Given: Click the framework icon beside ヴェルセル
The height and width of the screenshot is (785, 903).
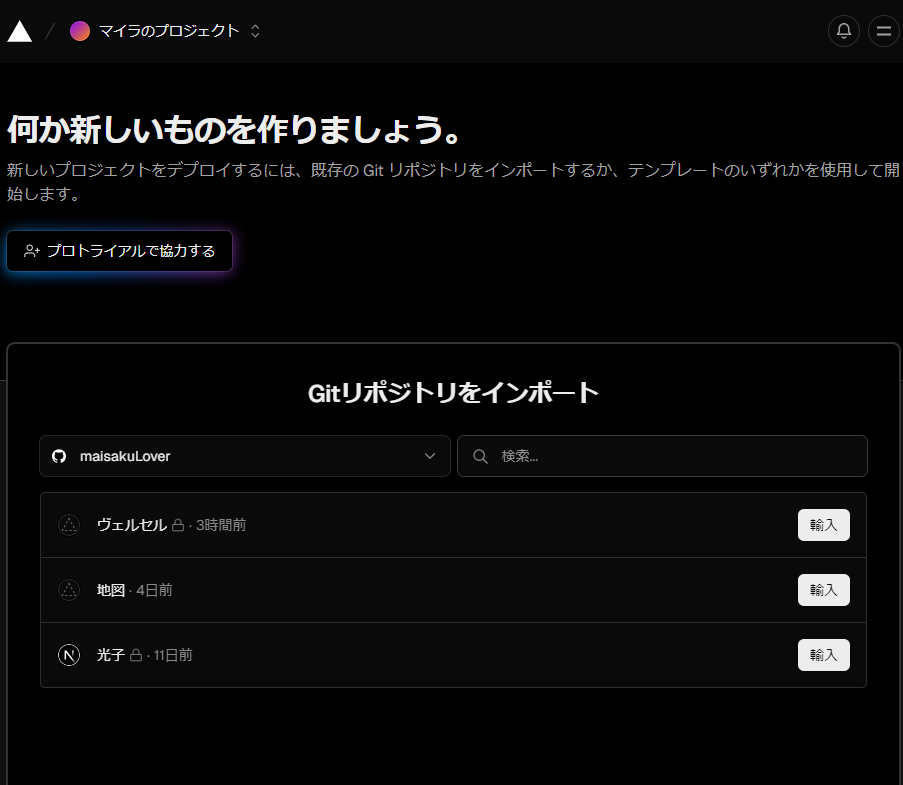Looking at the screenshot, I should 69,525.
